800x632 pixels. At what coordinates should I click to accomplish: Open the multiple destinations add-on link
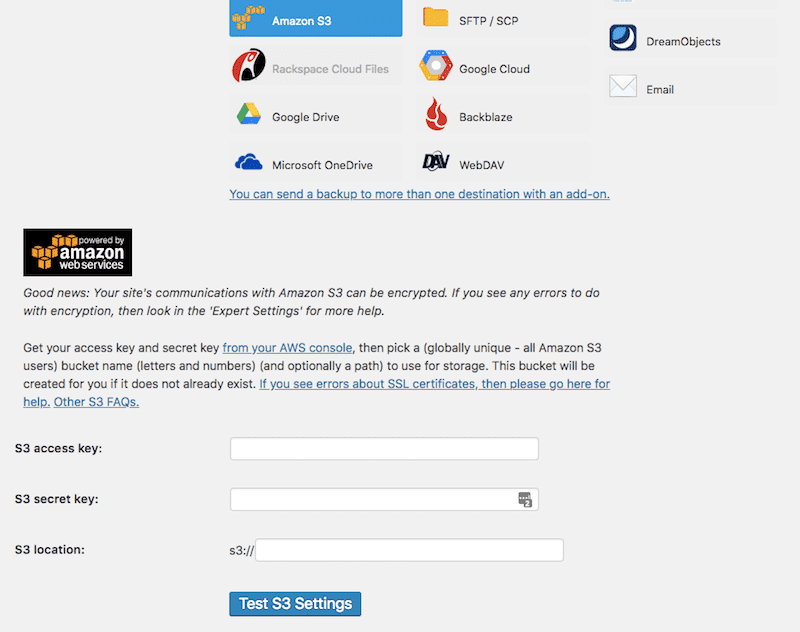coord(419,194)
